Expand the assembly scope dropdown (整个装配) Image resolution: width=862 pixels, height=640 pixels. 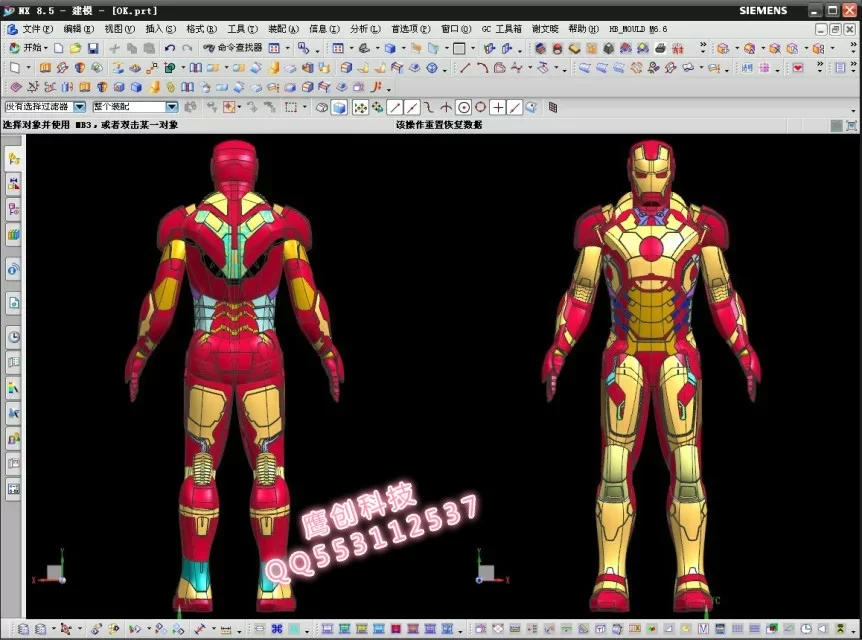tap(171, 107)
